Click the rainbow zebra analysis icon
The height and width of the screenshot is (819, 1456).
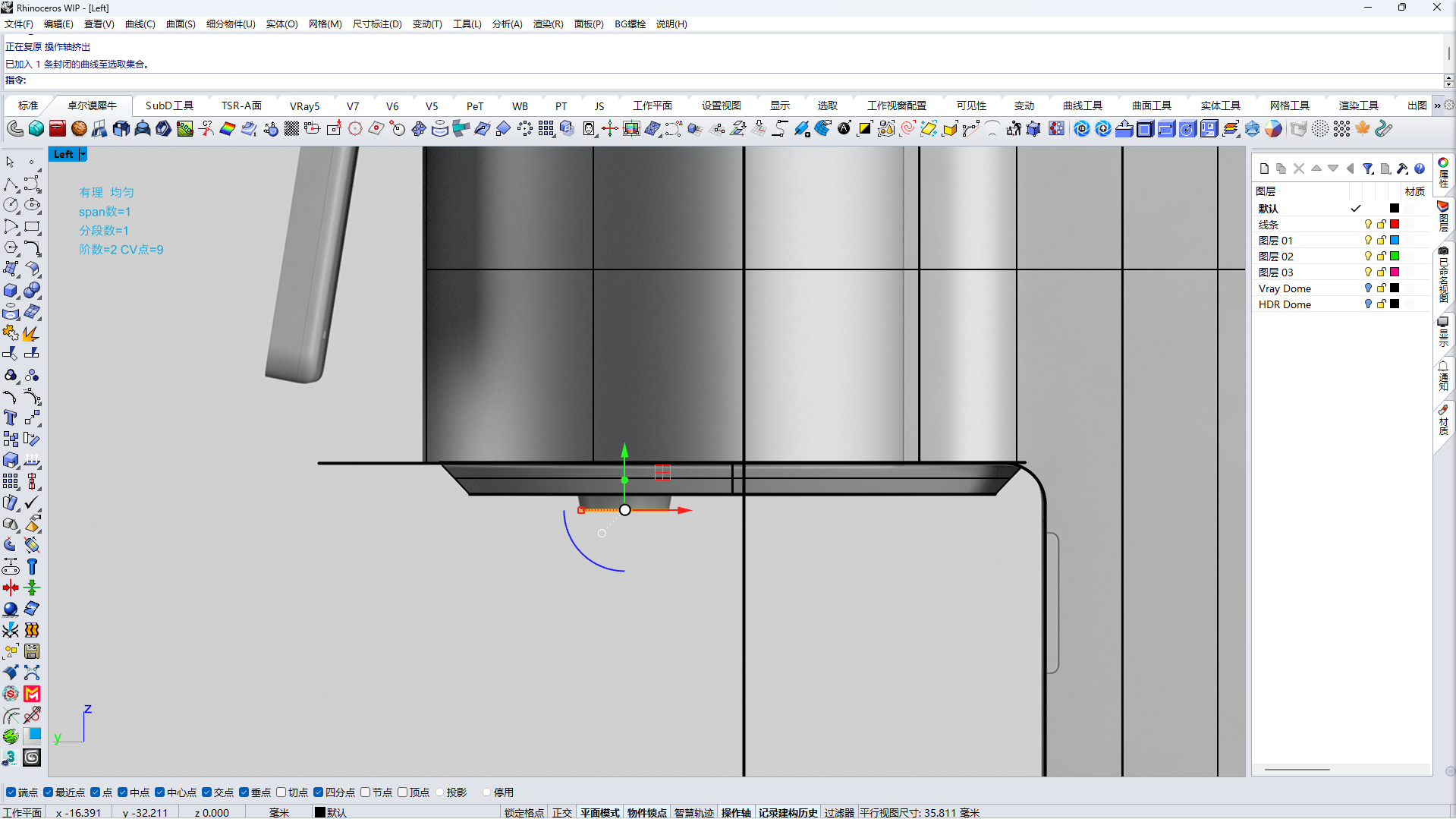(x=228, y=129)
